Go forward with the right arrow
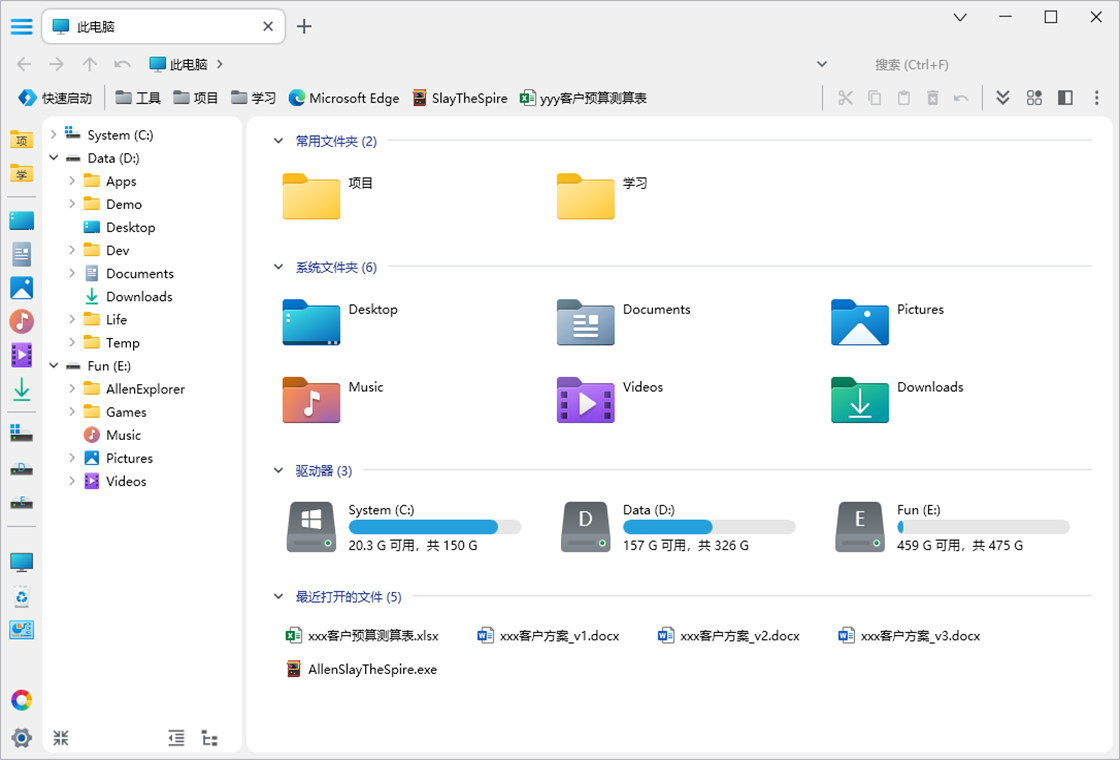Image resolution: width=1120 pixels, height=760 pixels. point(56,64)
